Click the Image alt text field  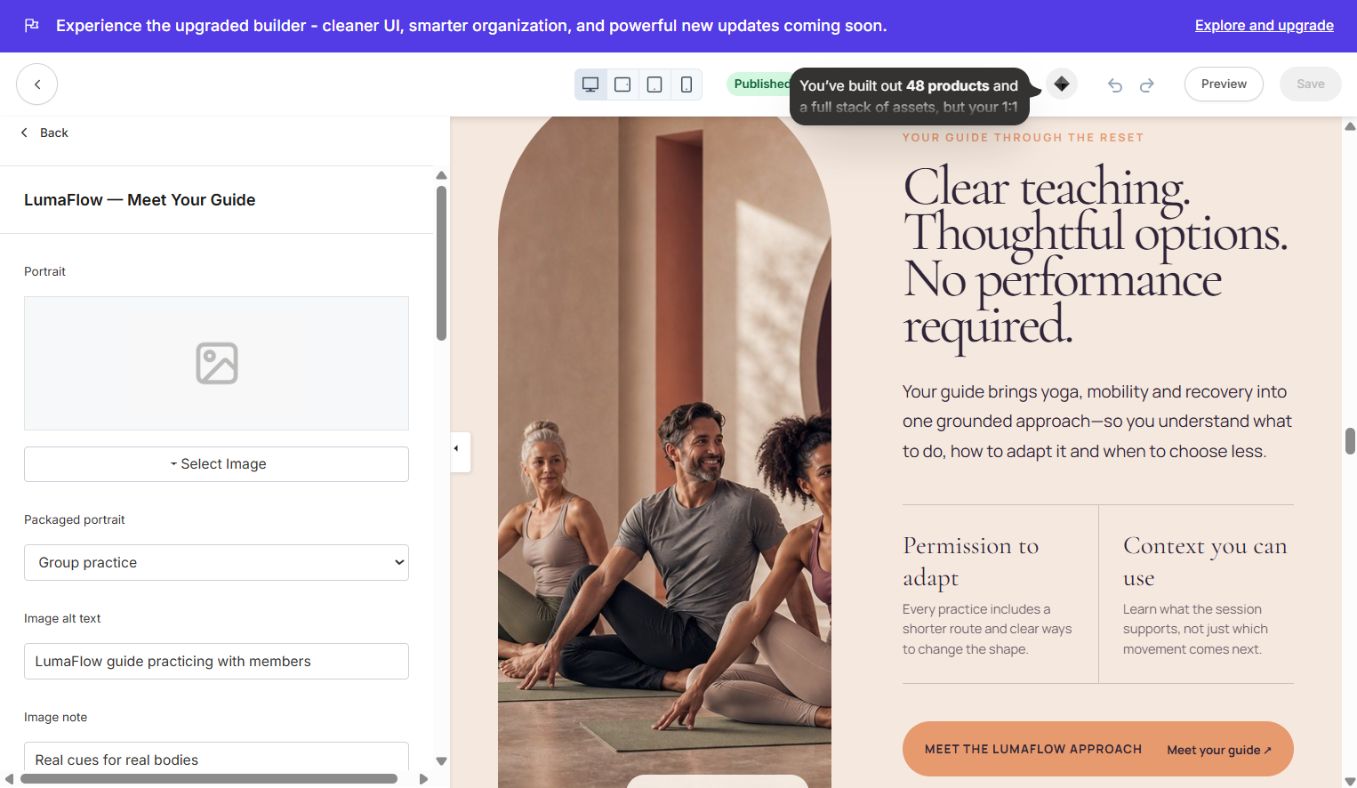[x=216, y=661]
